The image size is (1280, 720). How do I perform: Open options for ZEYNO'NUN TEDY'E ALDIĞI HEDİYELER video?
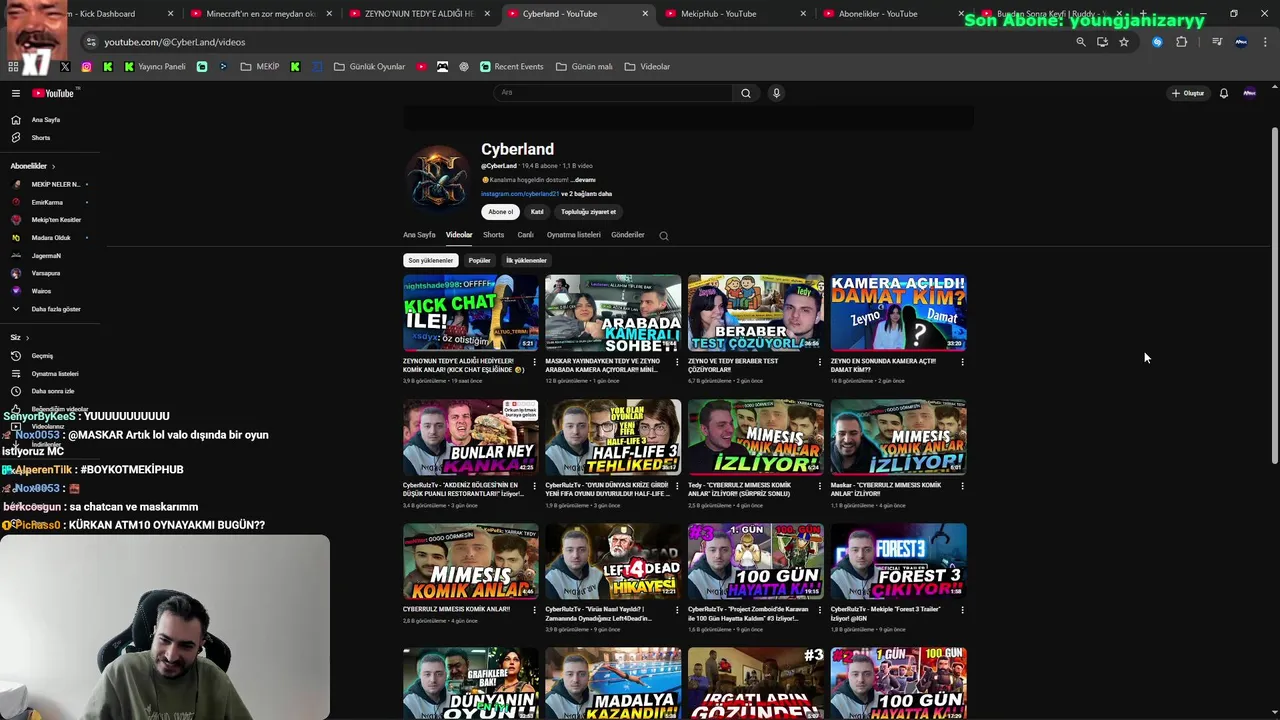[x=534, y=362]
